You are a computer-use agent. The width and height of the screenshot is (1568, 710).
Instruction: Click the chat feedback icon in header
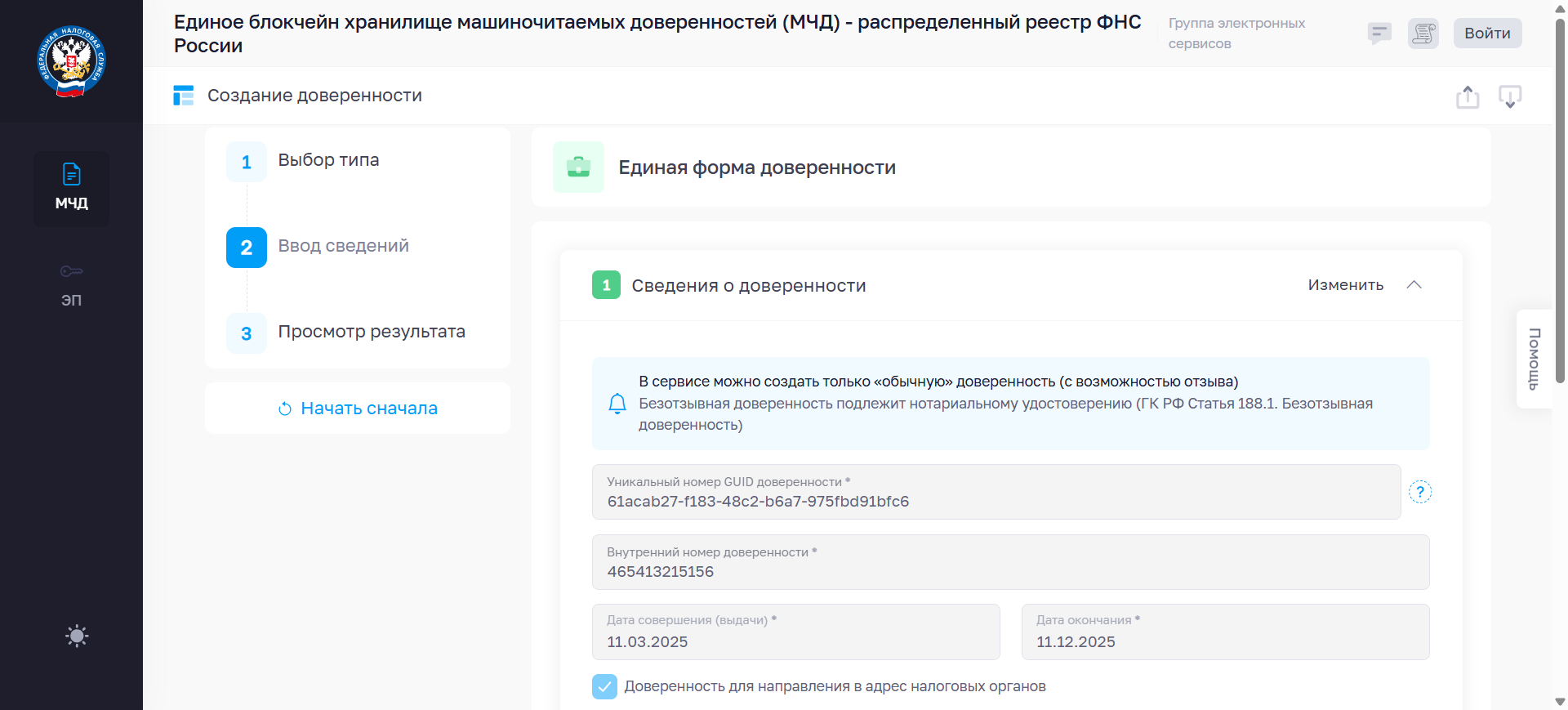coord(1379,33)
